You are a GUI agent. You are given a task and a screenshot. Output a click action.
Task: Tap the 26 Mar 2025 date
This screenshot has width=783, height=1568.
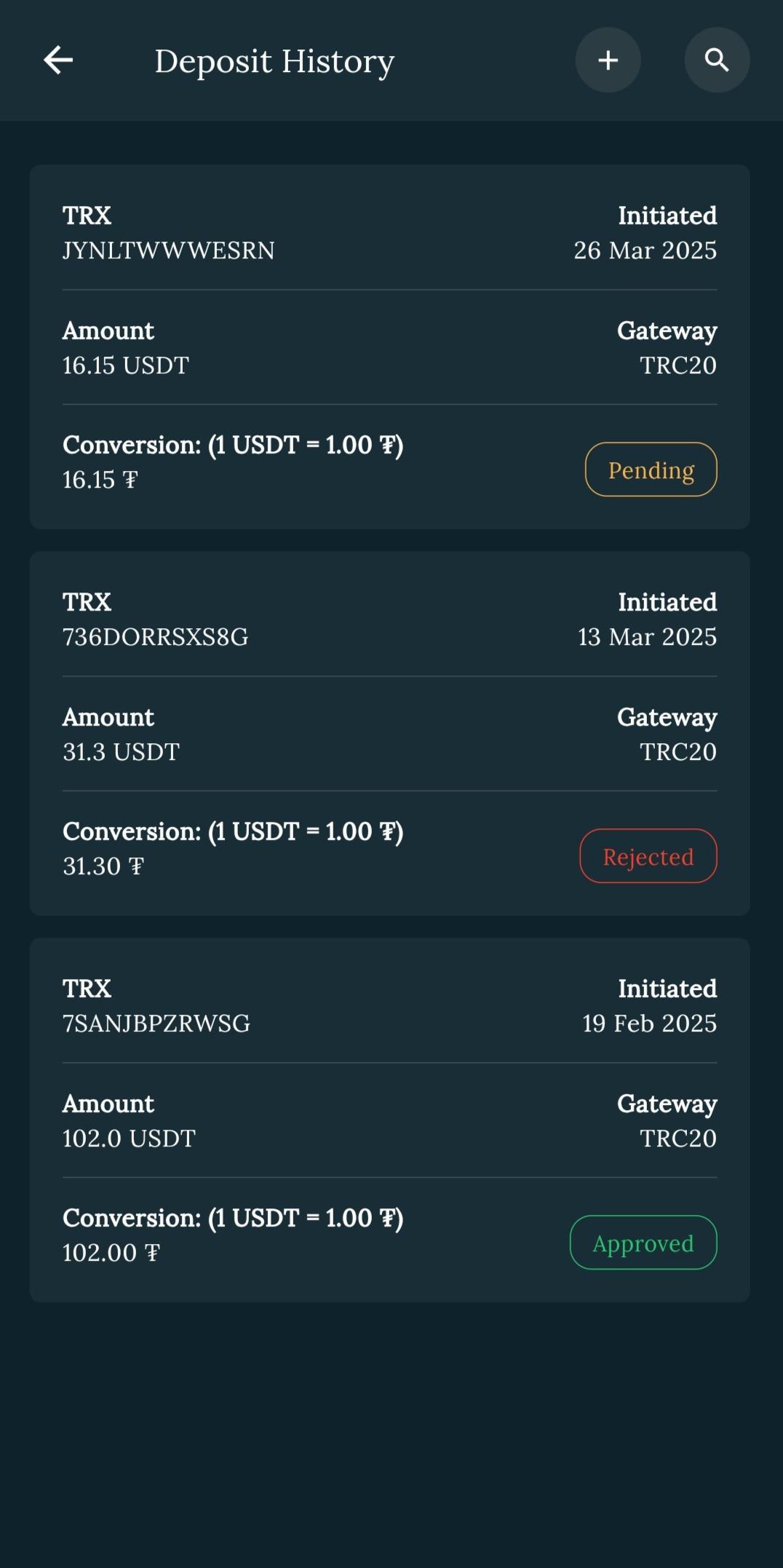point(645,250)
